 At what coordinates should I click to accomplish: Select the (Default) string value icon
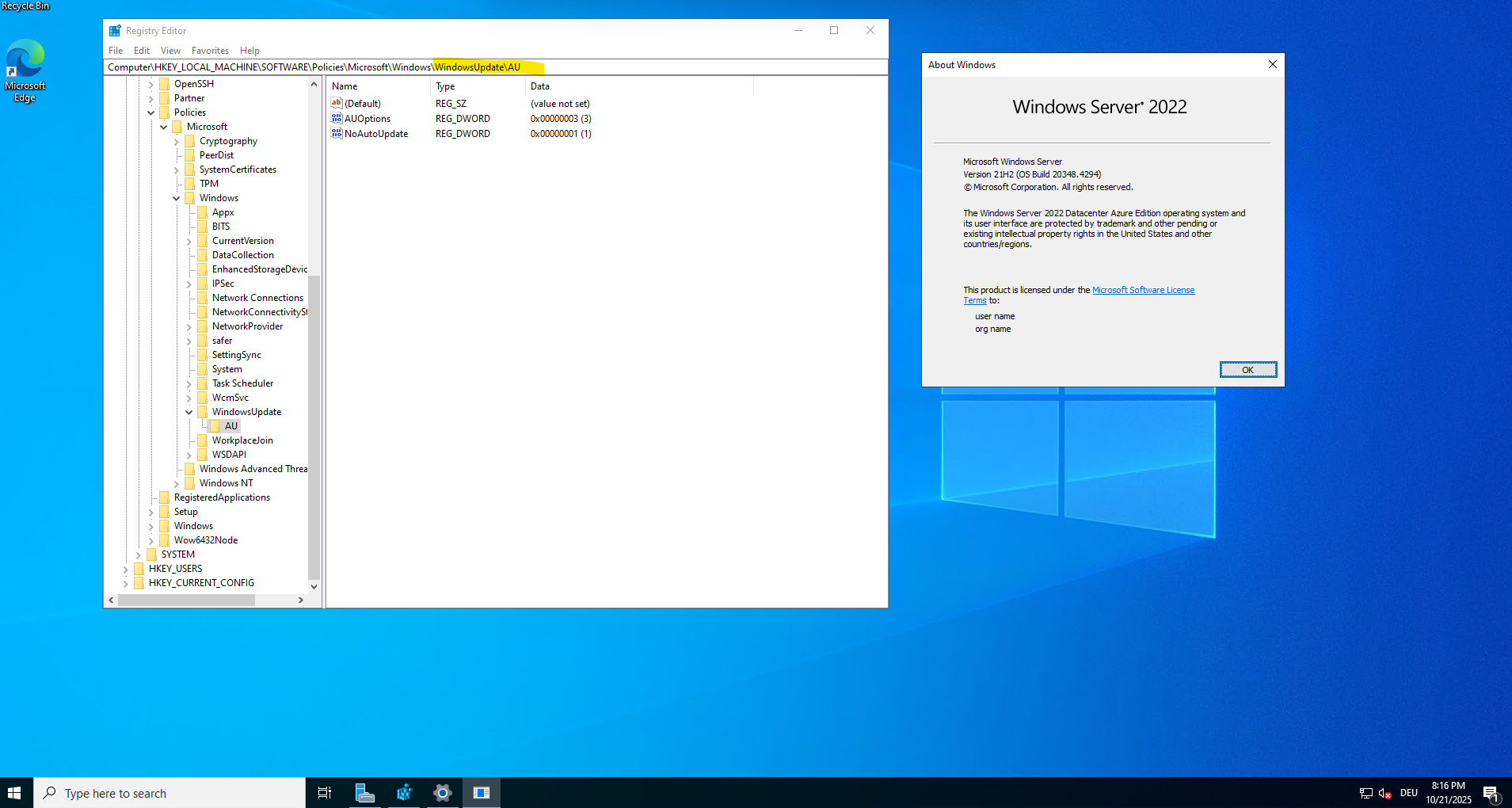(x=337, y=104)
